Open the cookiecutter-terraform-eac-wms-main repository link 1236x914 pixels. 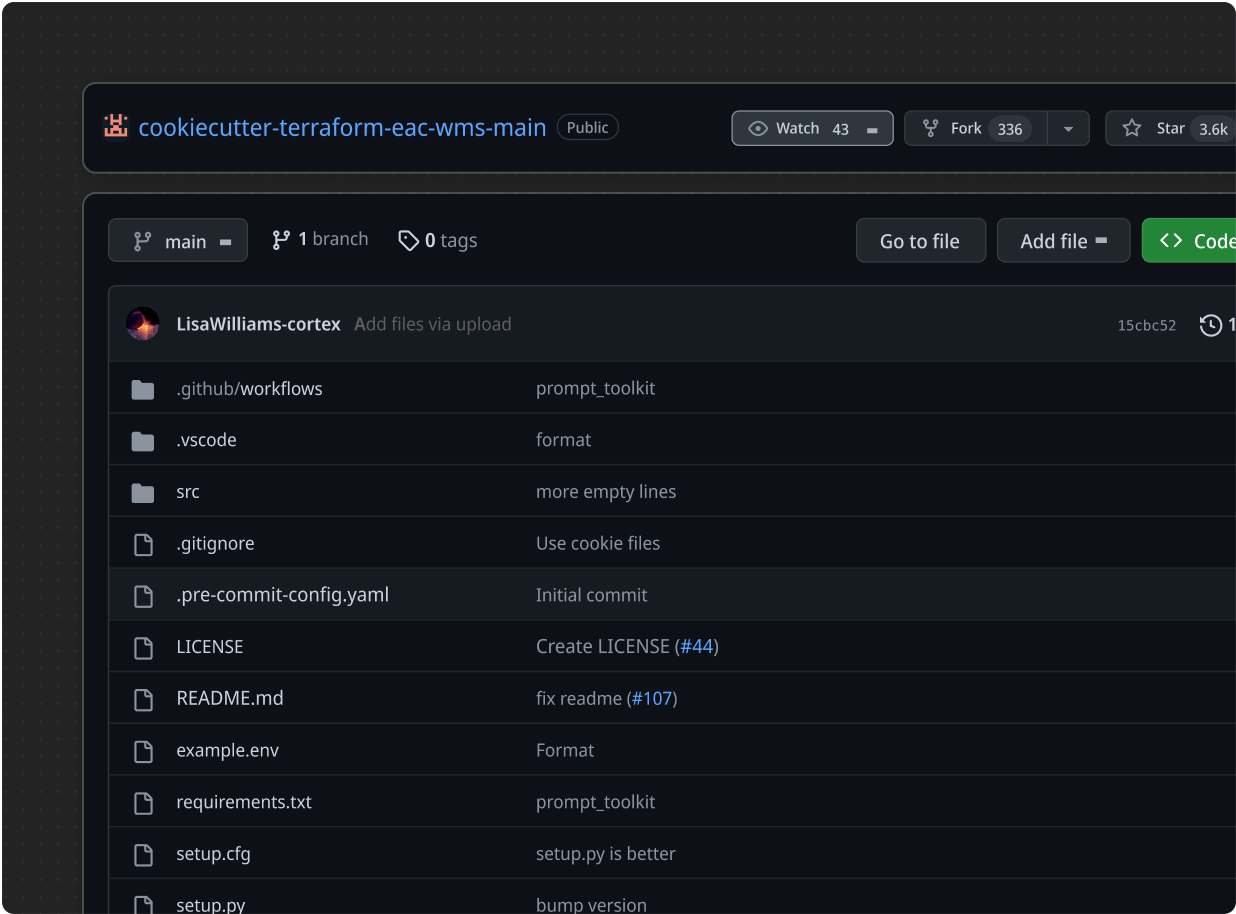pos(343,127)
